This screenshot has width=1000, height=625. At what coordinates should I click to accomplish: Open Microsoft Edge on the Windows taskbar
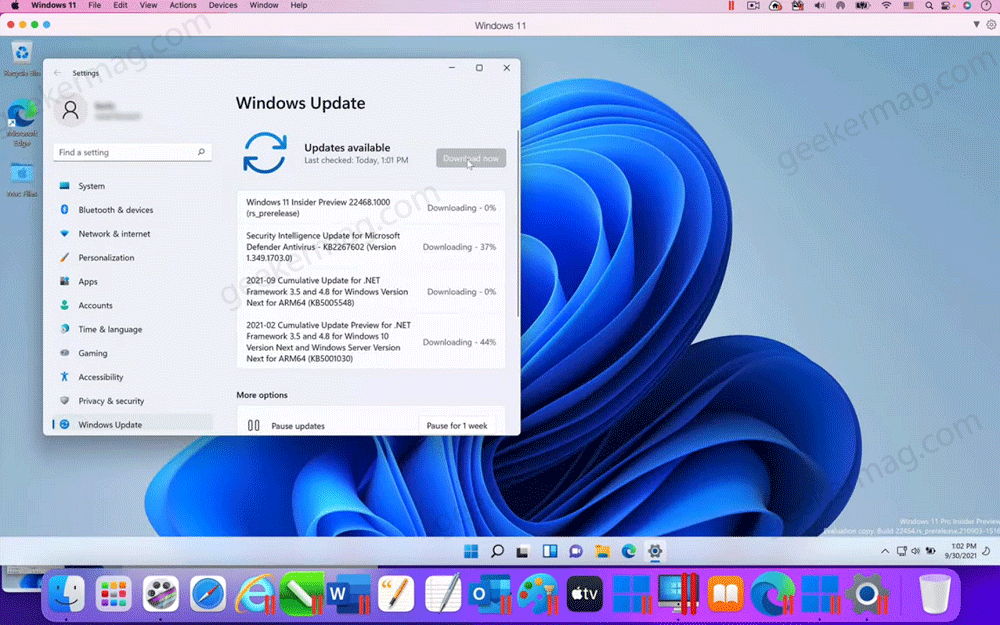click(x=629, y=551)
